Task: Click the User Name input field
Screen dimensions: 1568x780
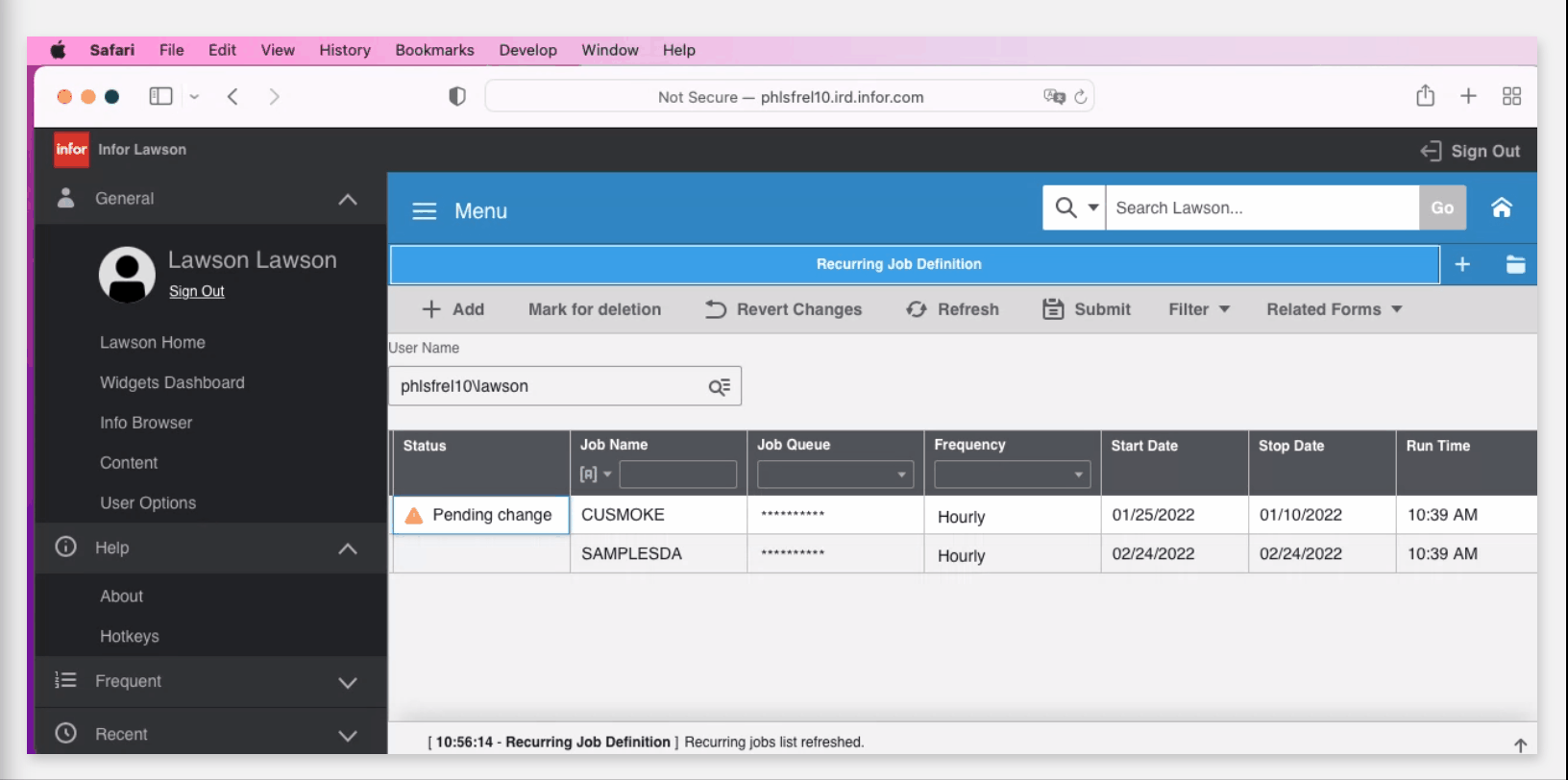Action: [x=565, y=386]
